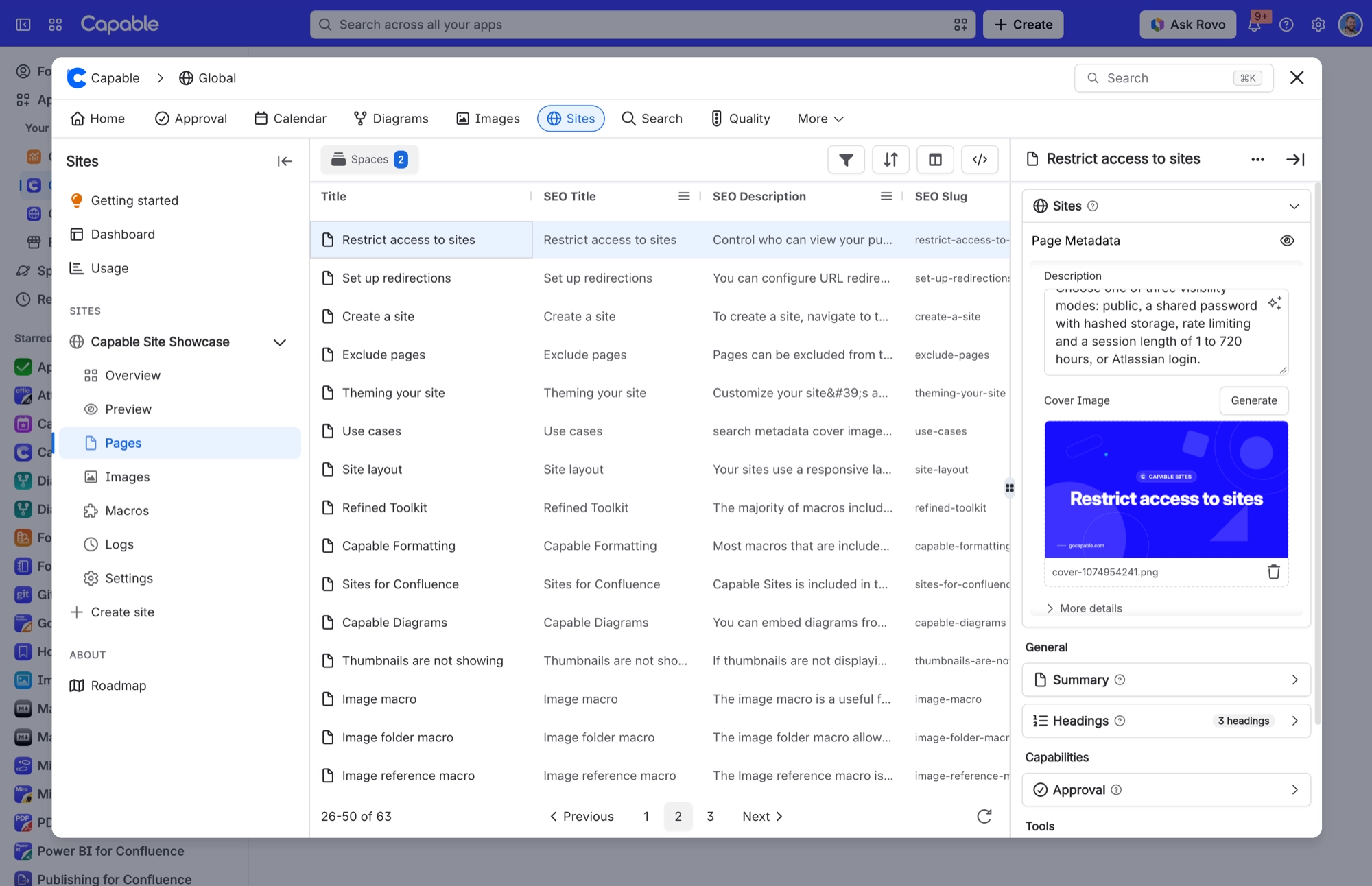Refresh the pages table
1372x886 pixels.
pos(984,816)
